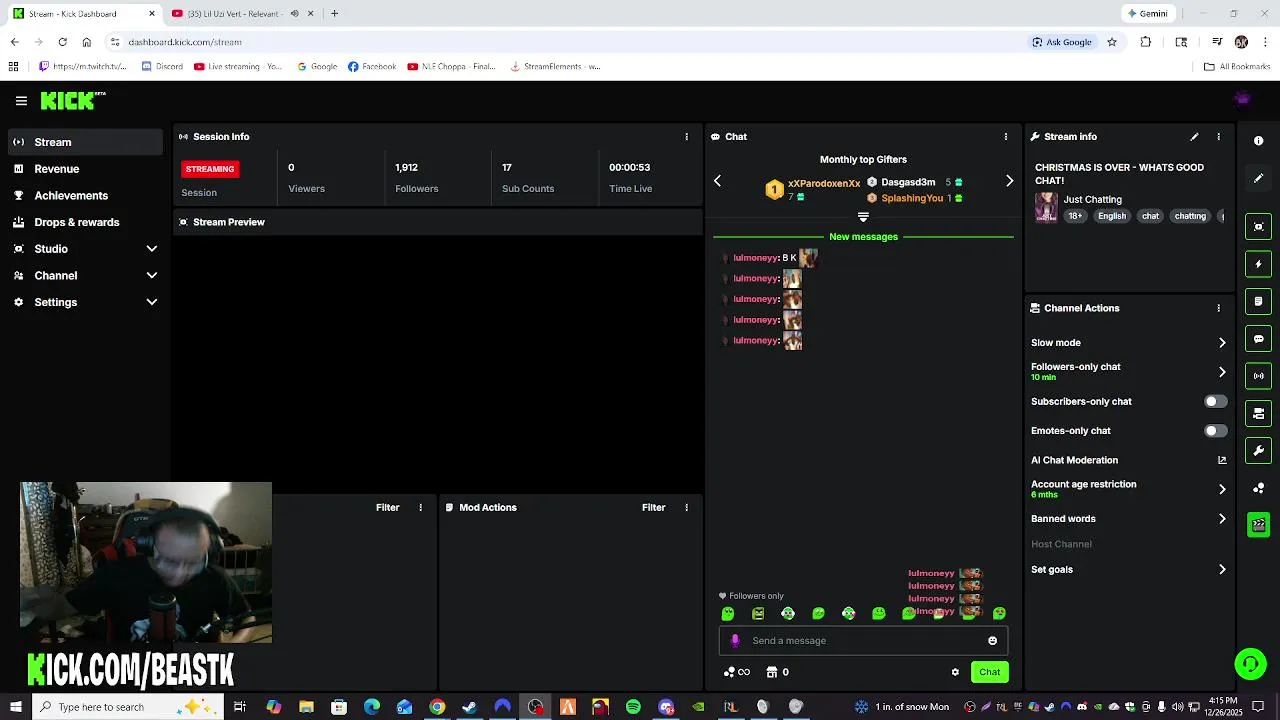Click the Filter button in Mod Actions panel
The image size is (1280, 720).
[x=653, y=508]
